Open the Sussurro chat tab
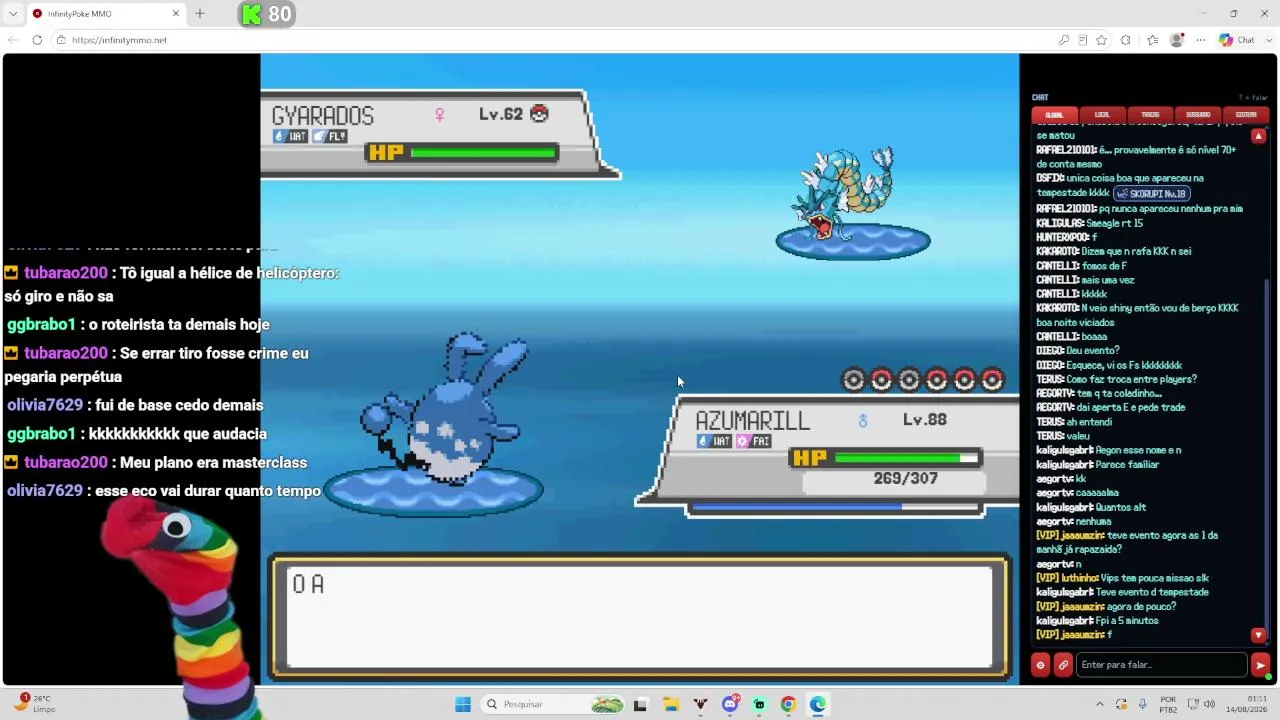The image size is (1280, 720). point(1198,115)
